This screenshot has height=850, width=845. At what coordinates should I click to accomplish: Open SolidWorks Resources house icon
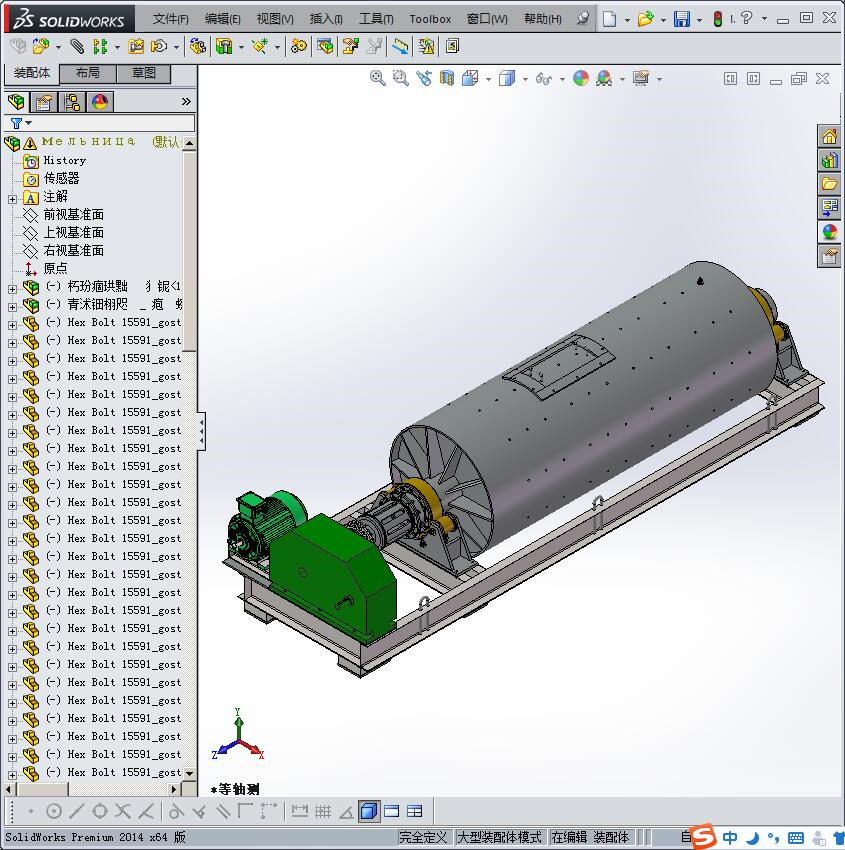829,137
